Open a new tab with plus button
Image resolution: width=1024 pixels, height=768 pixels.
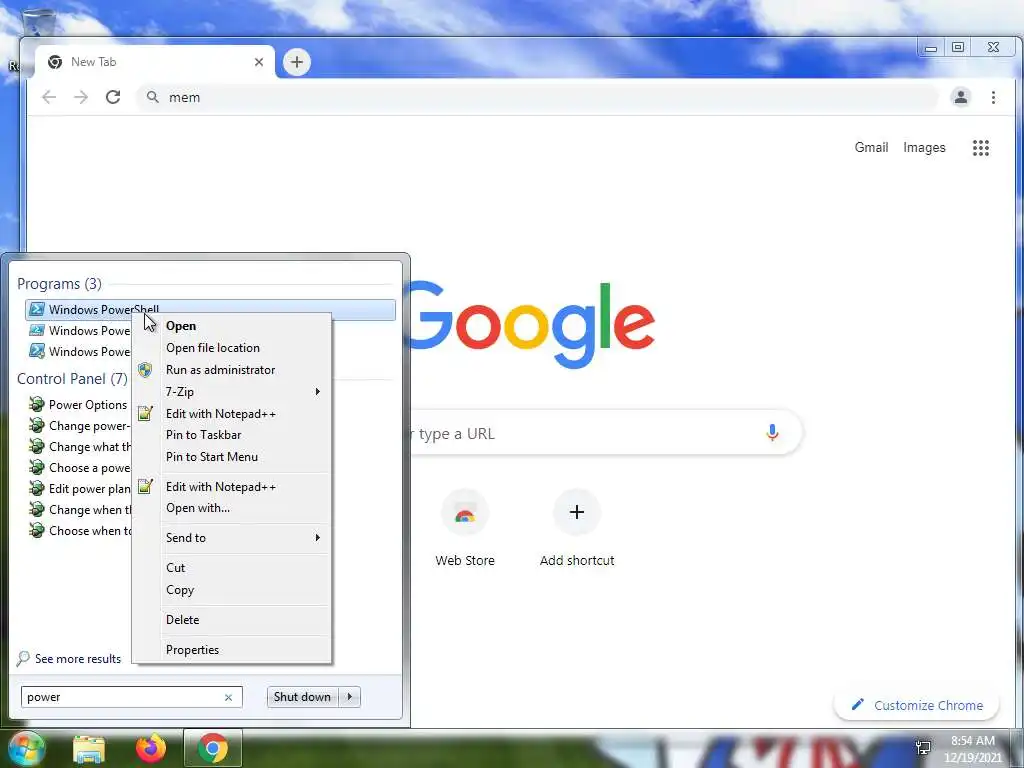click(296, 62)
